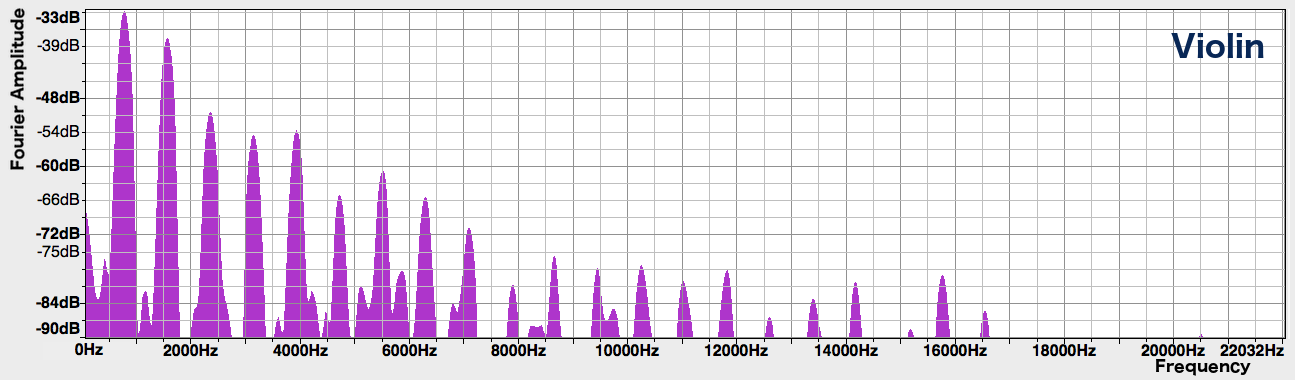
Task: Click the 22032Hz maximum frequency label
Action: click(1251, 351)
